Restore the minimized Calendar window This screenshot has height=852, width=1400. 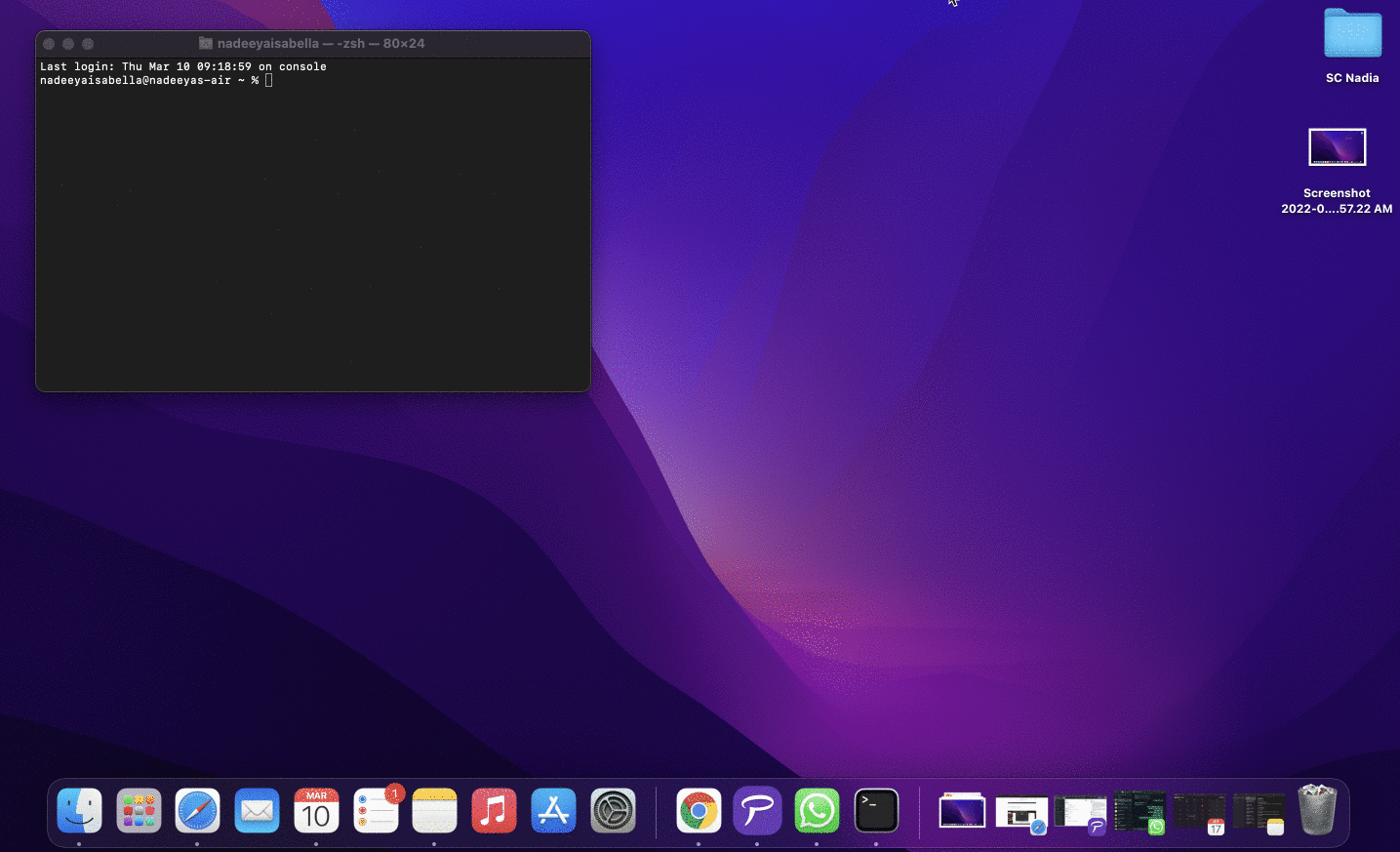pos(1199,813)
